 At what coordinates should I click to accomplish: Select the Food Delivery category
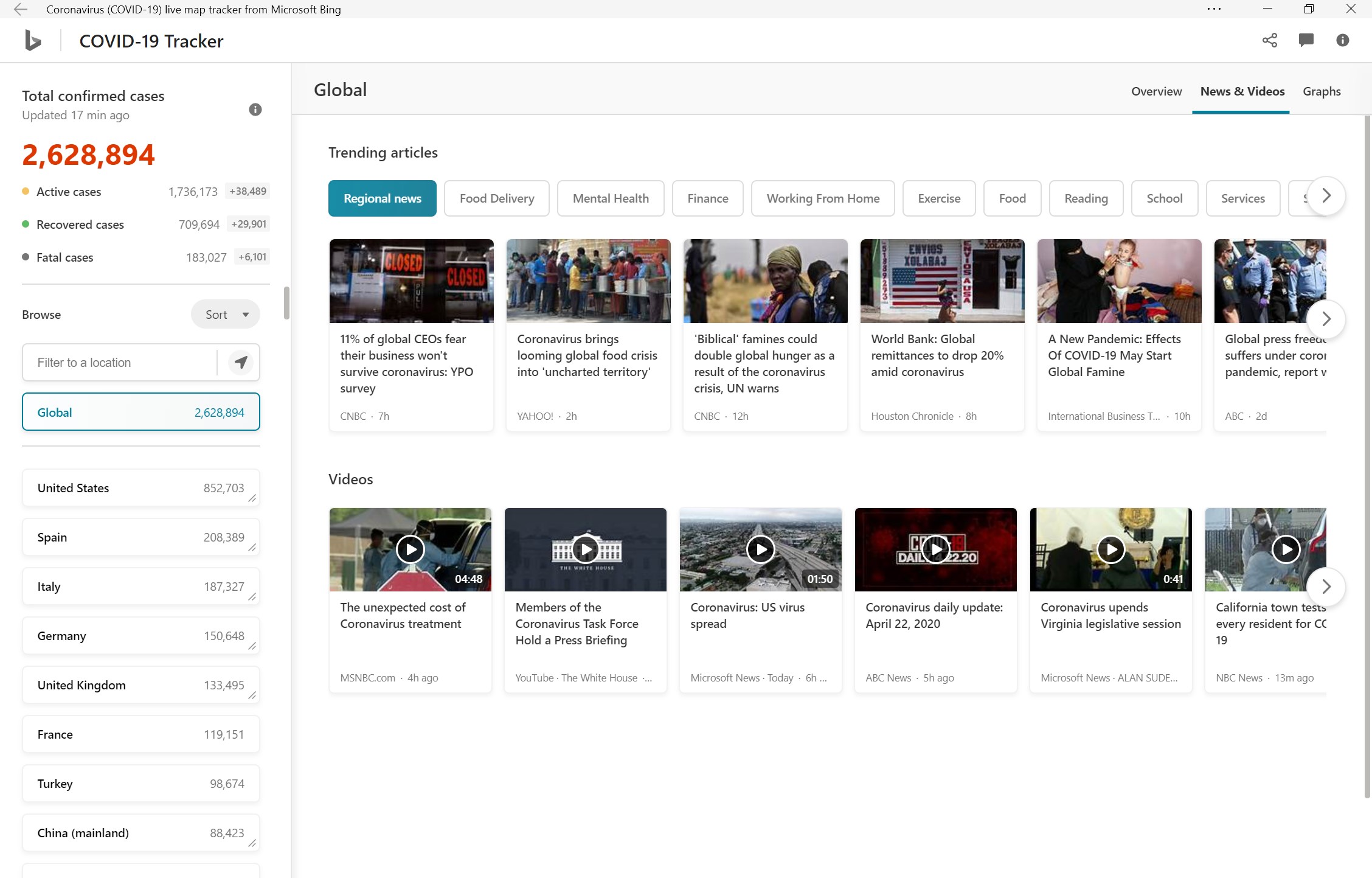496,198
